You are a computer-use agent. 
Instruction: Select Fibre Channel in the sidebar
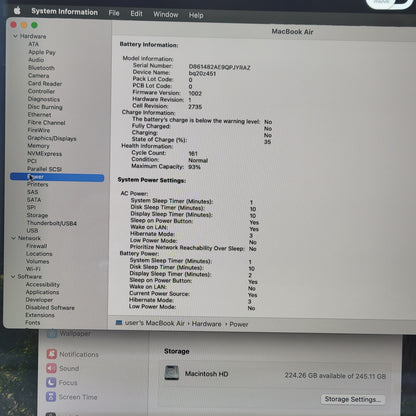click(x=46, y=122)
